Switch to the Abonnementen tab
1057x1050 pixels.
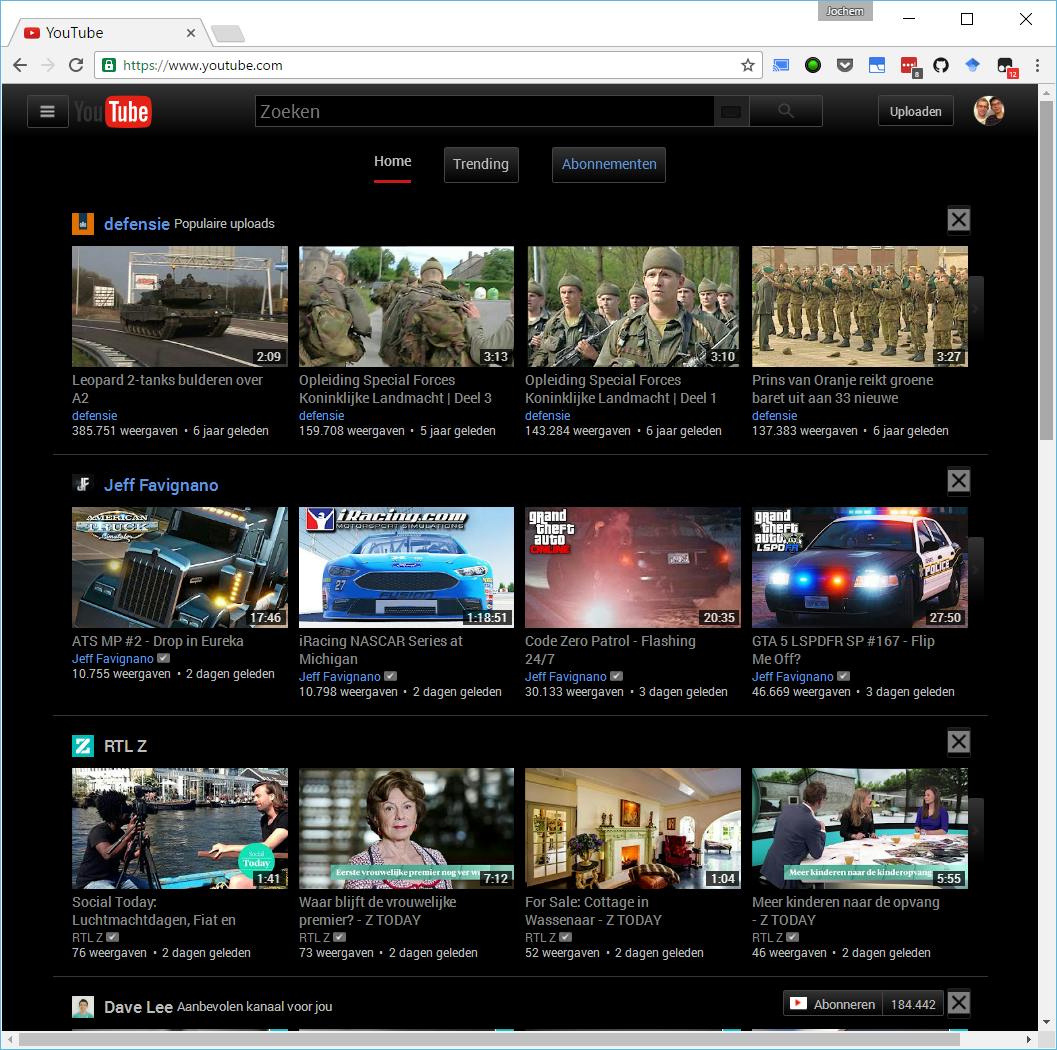click(x=609, y=164)
